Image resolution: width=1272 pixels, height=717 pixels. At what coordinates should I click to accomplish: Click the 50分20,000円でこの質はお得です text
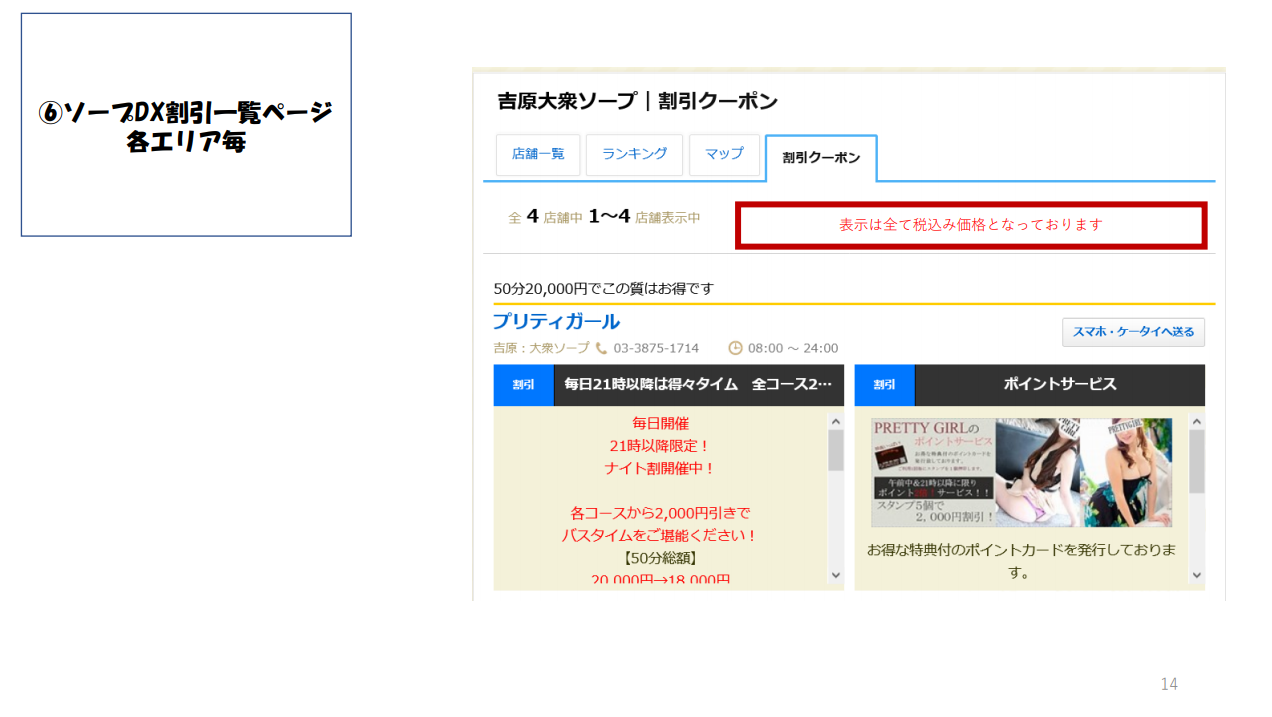pos(604,289)
